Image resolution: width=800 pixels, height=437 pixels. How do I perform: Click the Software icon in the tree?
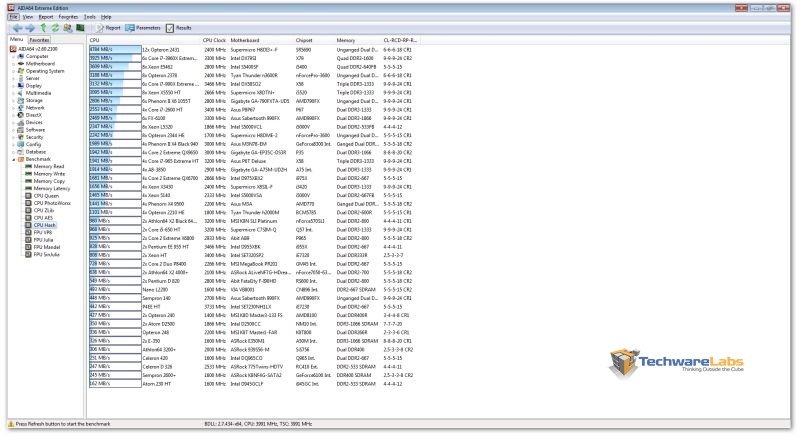21,130
